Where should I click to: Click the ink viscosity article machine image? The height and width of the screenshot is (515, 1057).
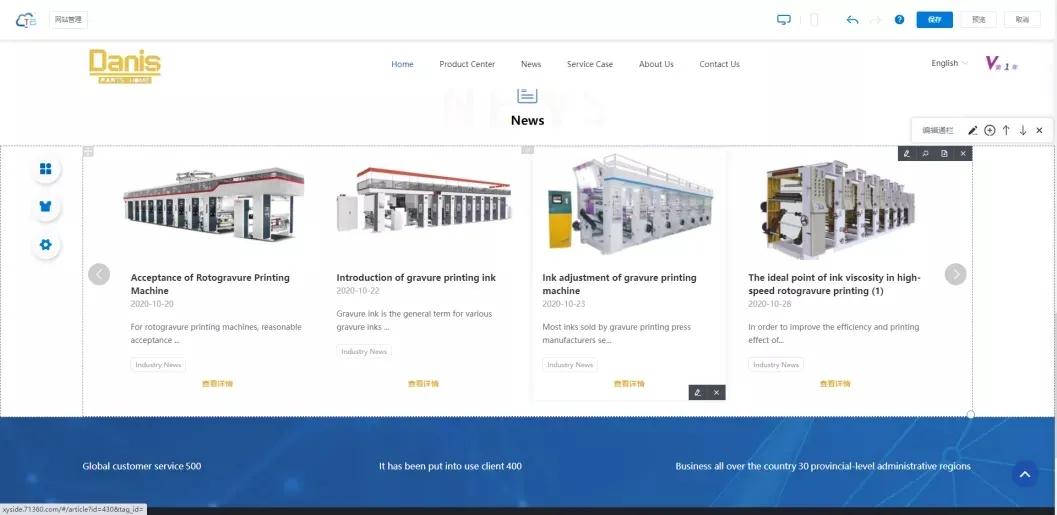point(835,209)
